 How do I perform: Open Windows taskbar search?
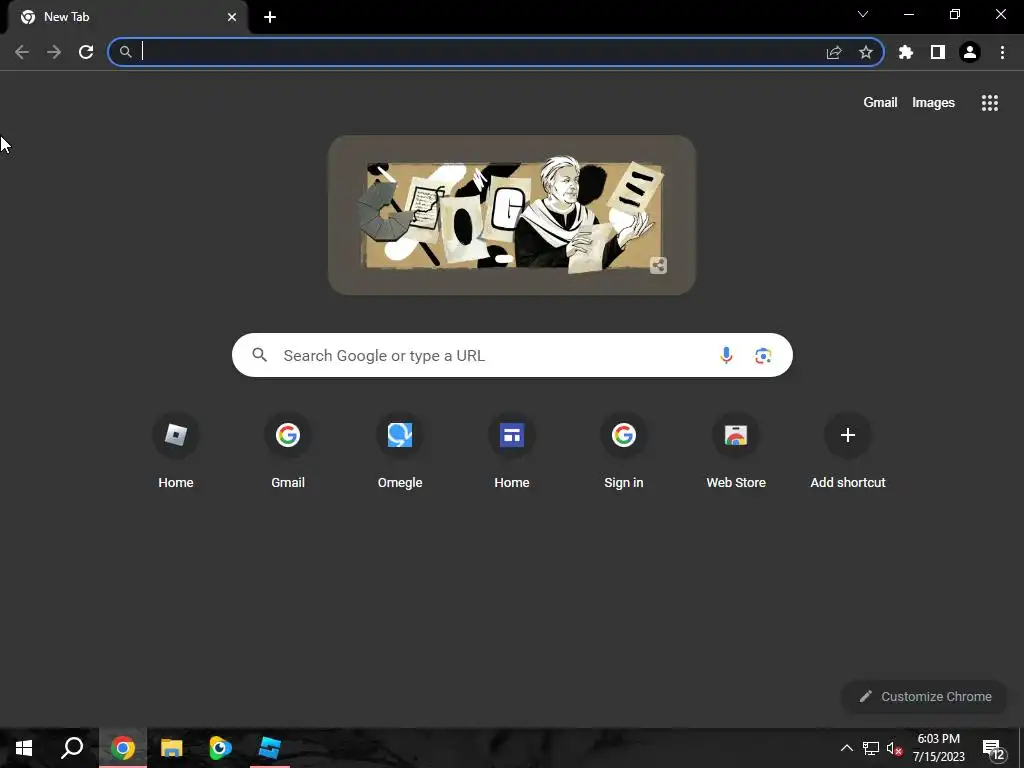[72, 748]
